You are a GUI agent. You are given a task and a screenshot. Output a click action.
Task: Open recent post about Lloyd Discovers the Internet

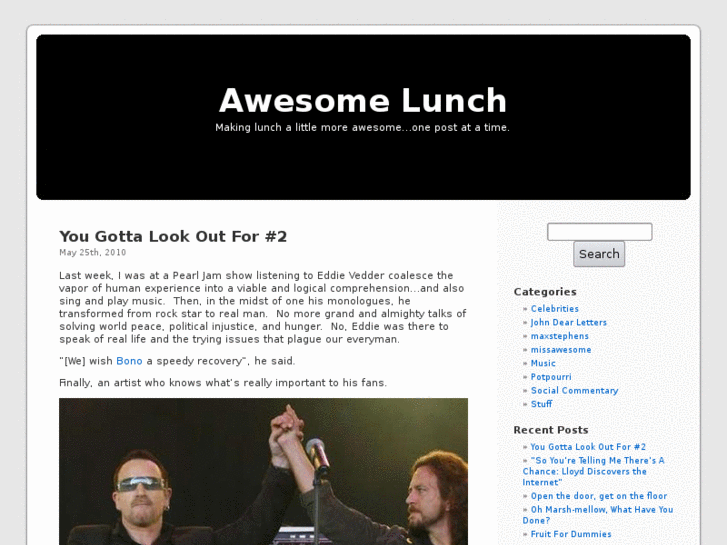(593, 471)
